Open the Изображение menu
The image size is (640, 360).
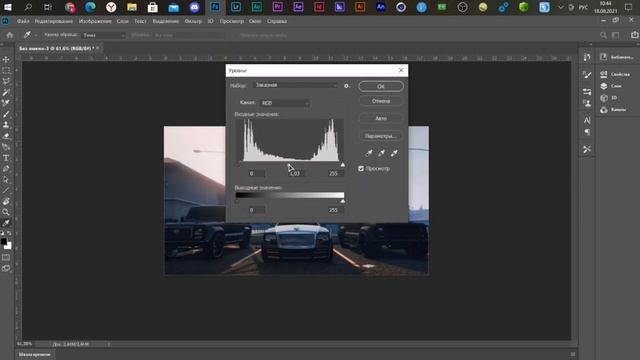tap(95, 21)
